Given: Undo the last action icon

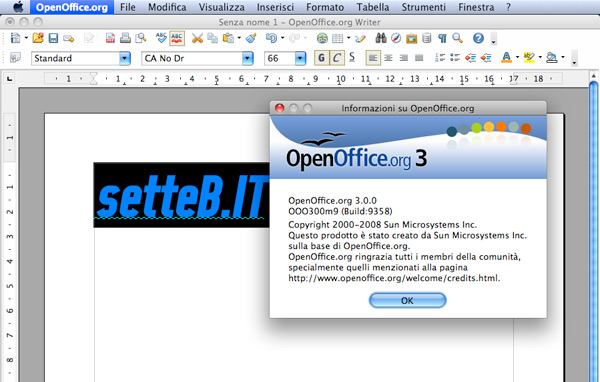Looking at the screenshot, I should (x=271, y=38).
